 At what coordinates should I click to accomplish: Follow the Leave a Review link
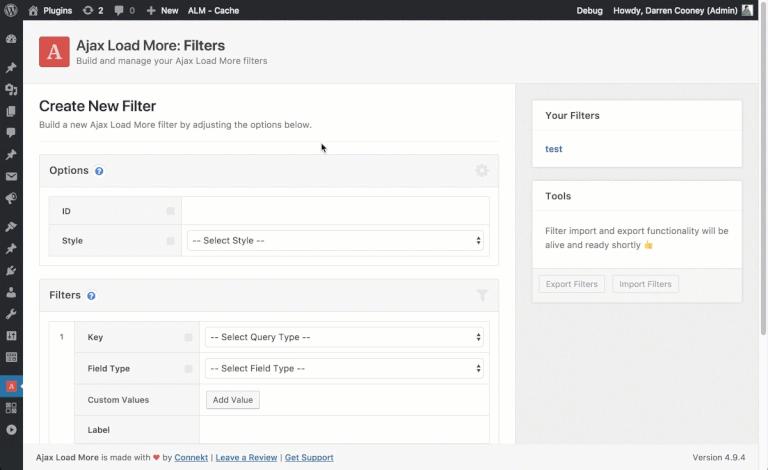pyautogui.click(x=246, y=457)
